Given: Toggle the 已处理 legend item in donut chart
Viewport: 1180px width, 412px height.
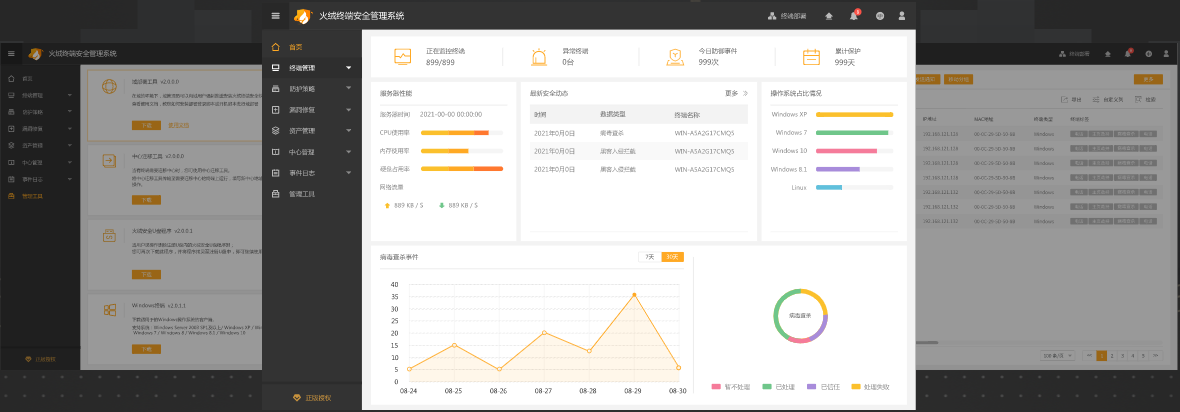Looking at the screenshot, I should (776, 386).
